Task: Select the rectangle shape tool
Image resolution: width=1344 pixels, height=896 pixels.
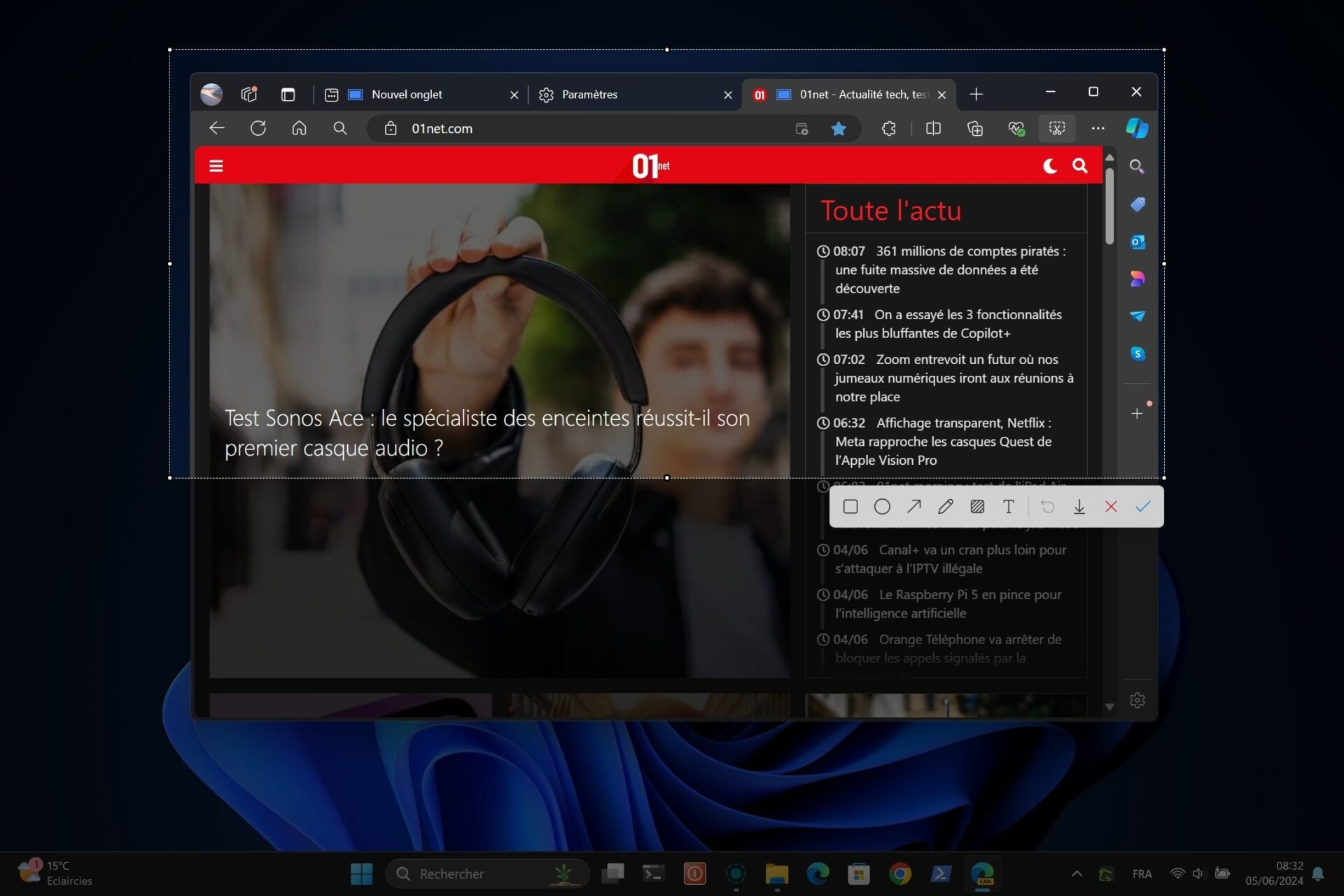Action: click(850, 507)
